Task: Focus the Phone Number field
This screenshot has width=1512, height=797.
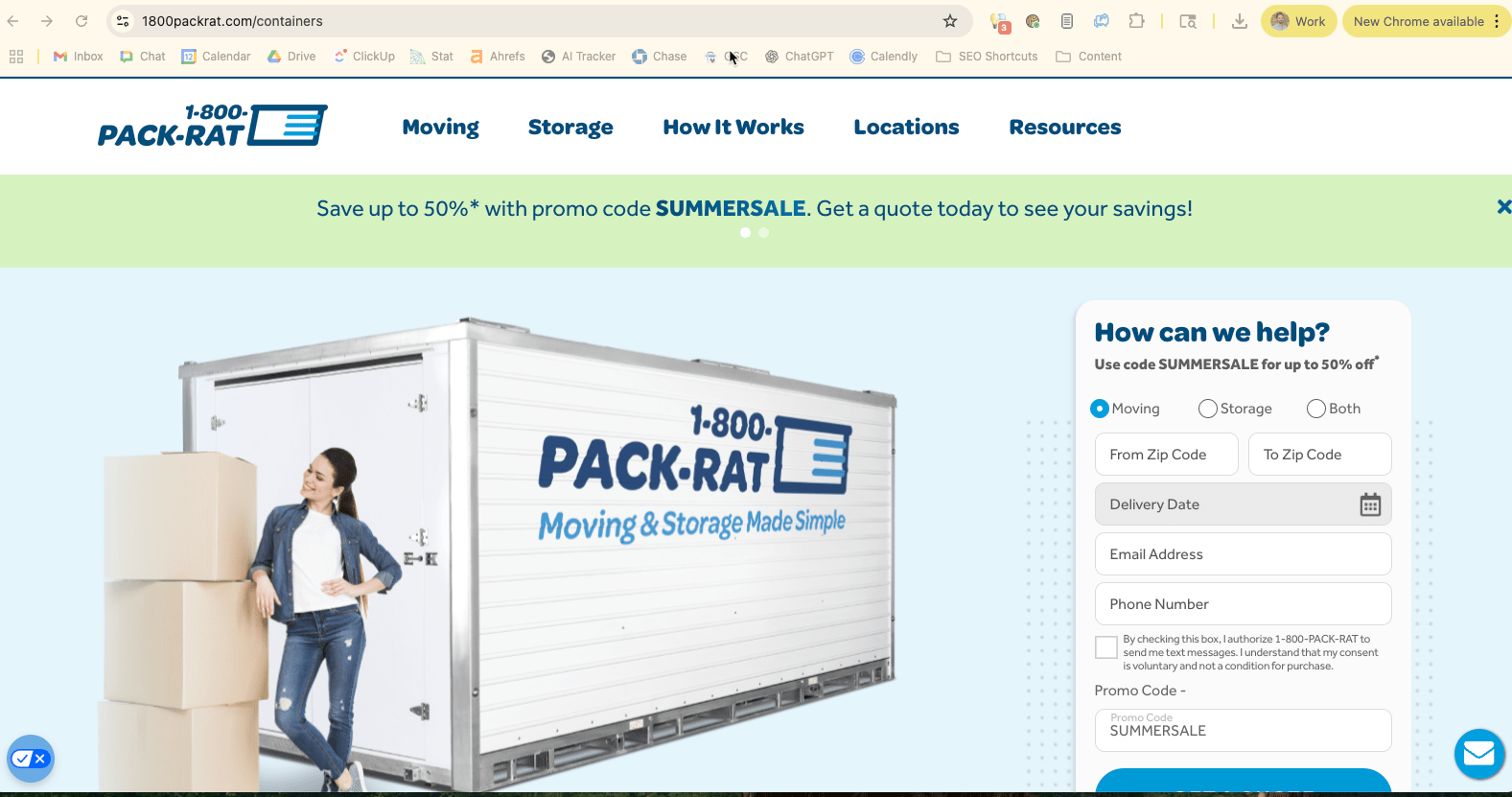Action: [x=1244, y=604]
